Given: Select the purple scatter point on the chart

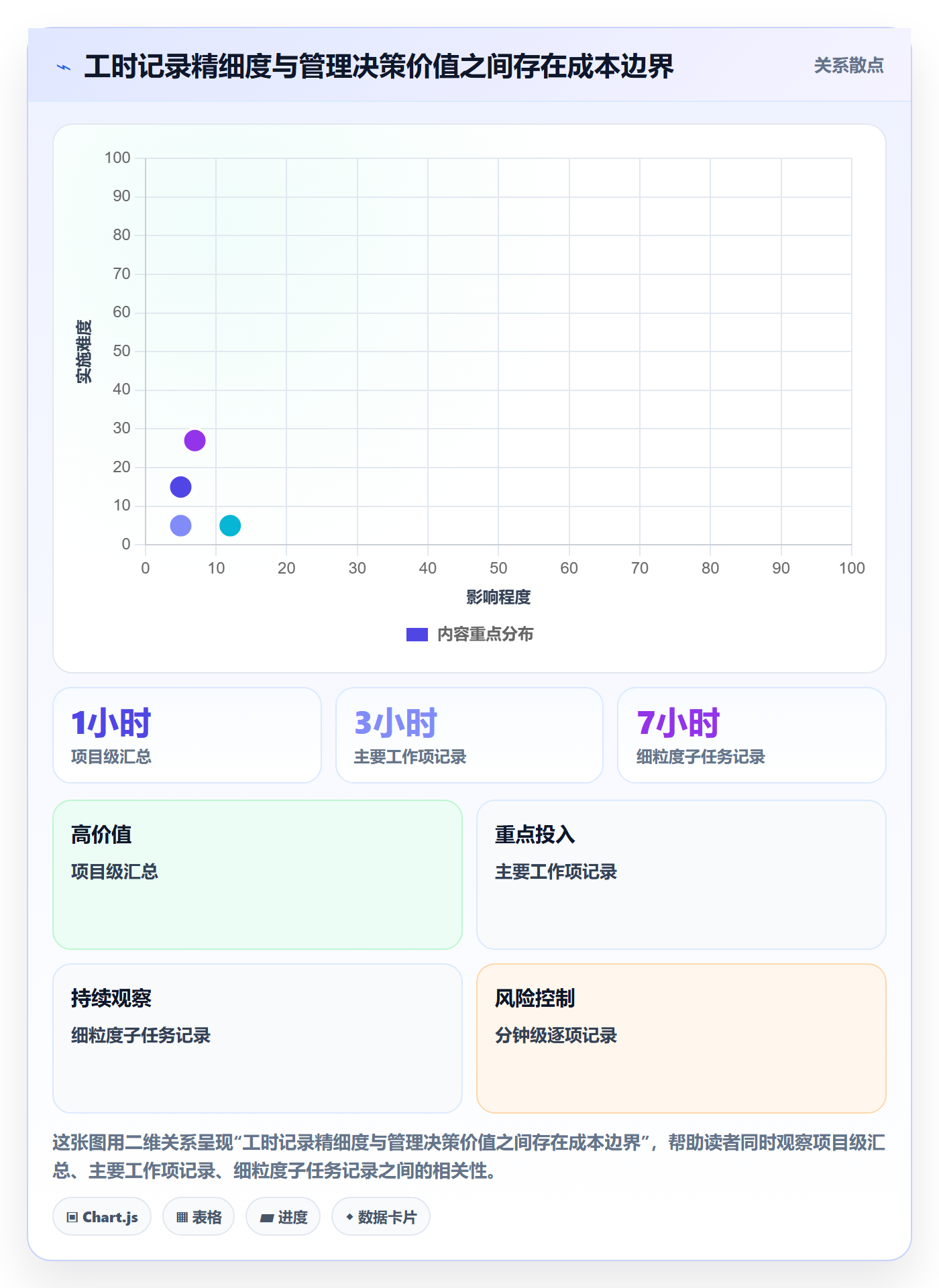Looking at the screenshot, I should tap(195, 441).
